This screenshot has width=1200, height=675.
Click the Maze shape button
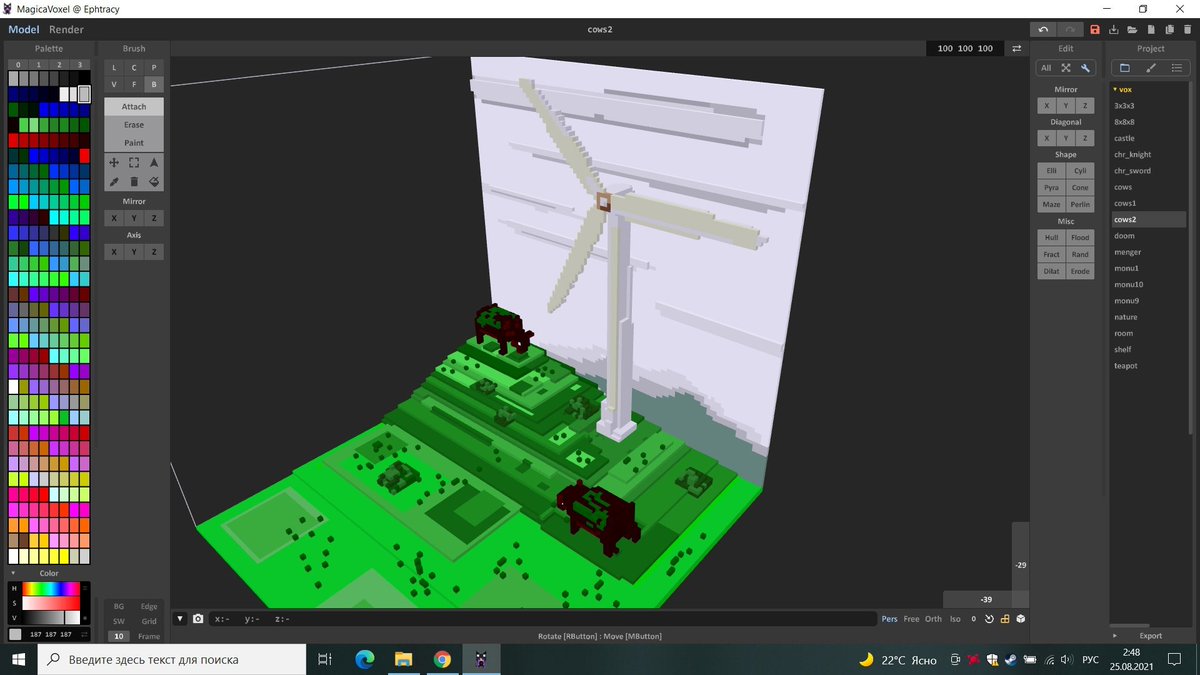(1052, 204)
